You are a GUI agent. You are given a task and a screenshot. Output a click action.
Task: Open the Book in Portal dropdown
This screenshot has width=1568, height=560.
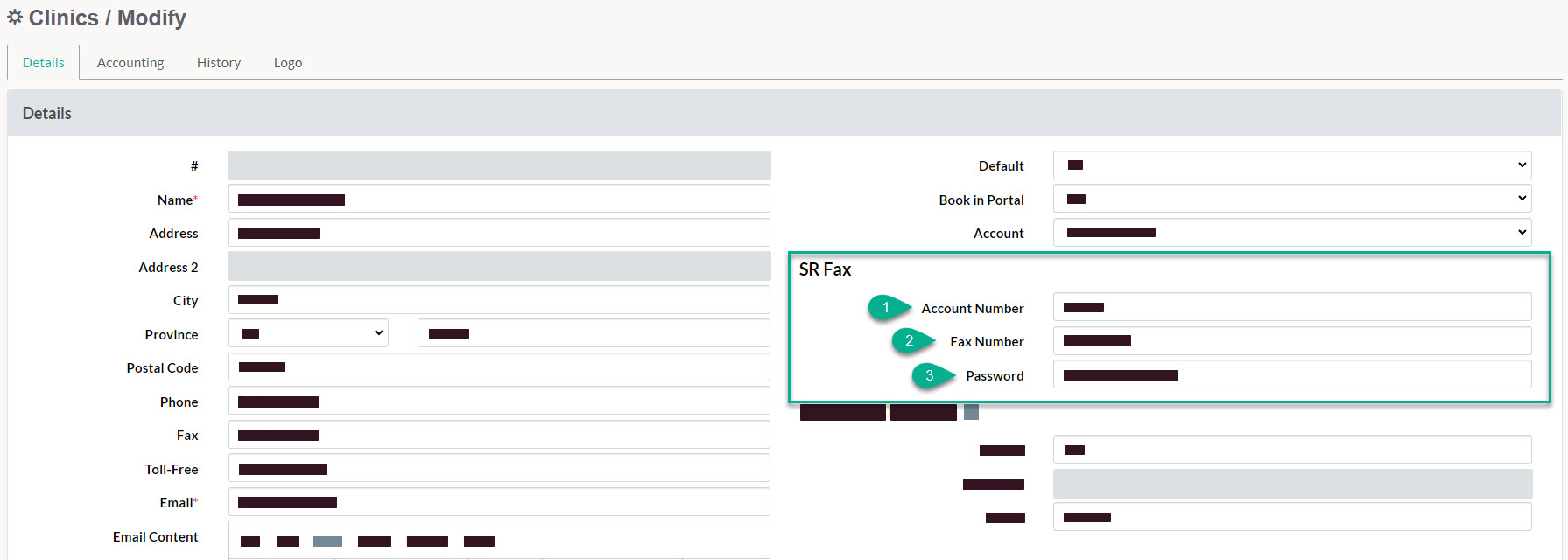[1292, 199]
